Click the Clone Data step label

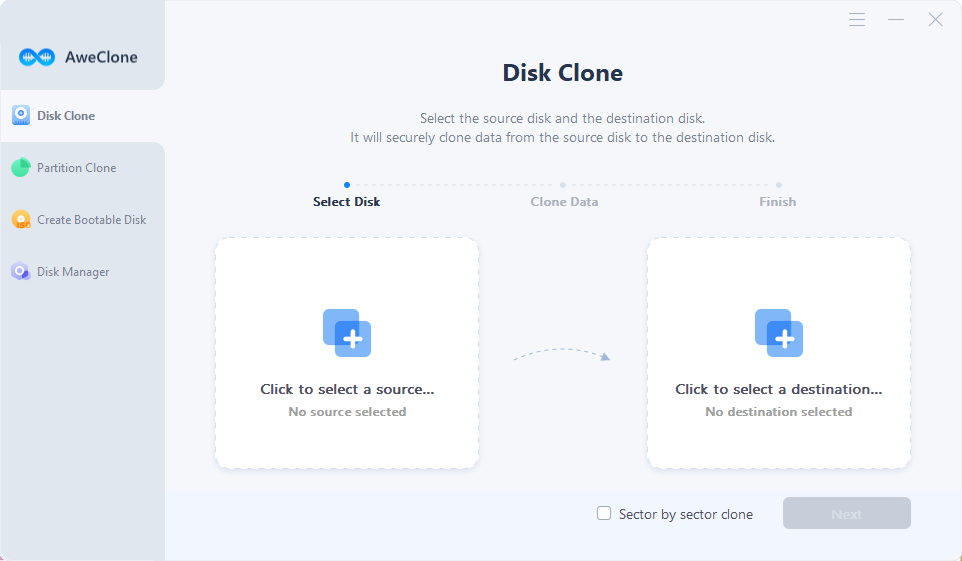564,201
